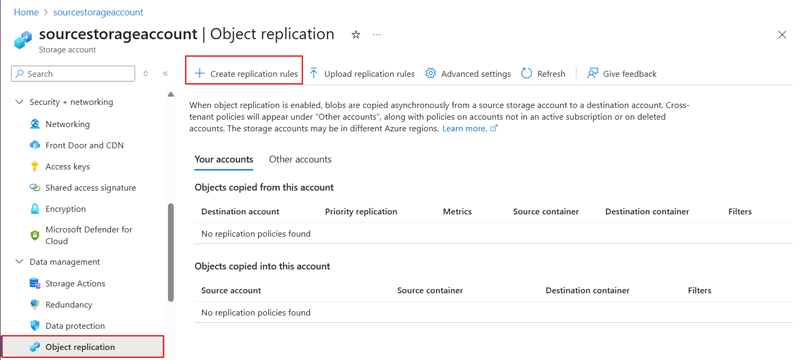Click the Priority replication column header
Screen dimensions: 800x360
point(361,211)
